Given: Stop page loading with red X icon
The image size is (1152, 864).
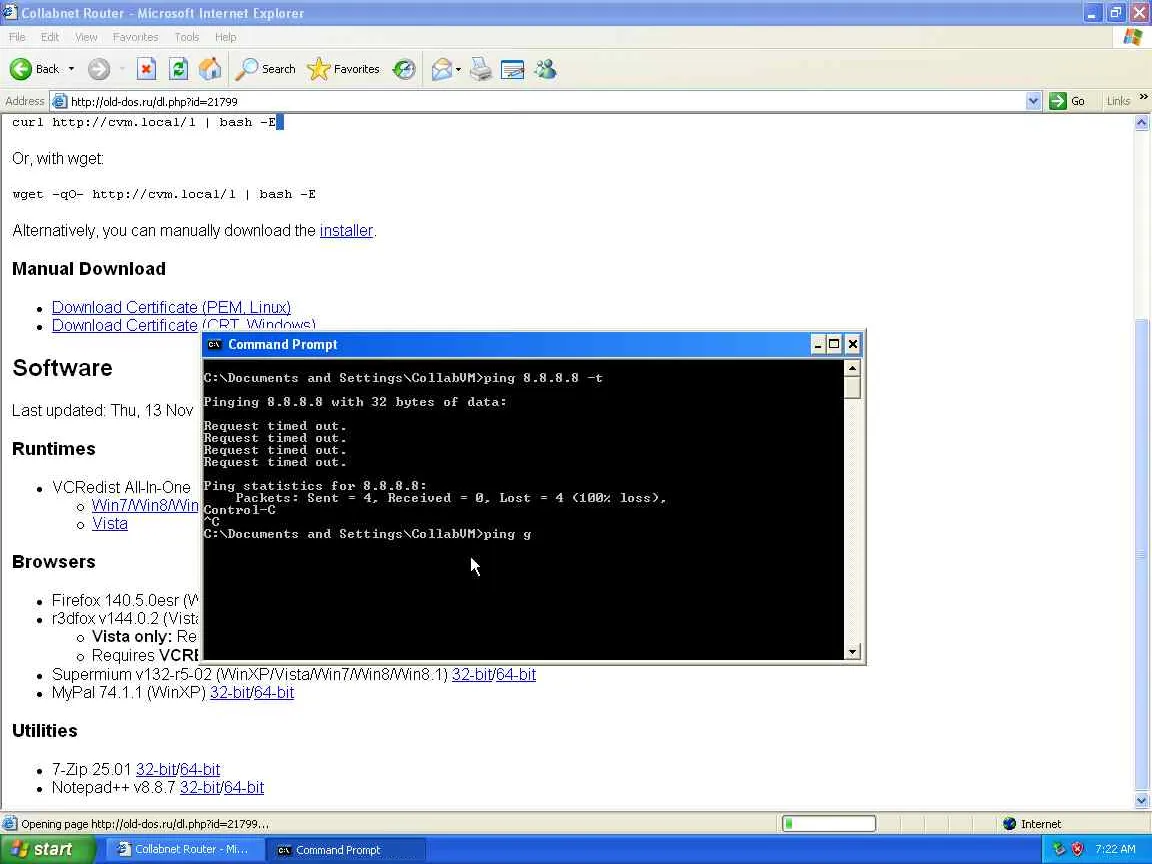Looking at the screenshot, I should pos(146,69).
